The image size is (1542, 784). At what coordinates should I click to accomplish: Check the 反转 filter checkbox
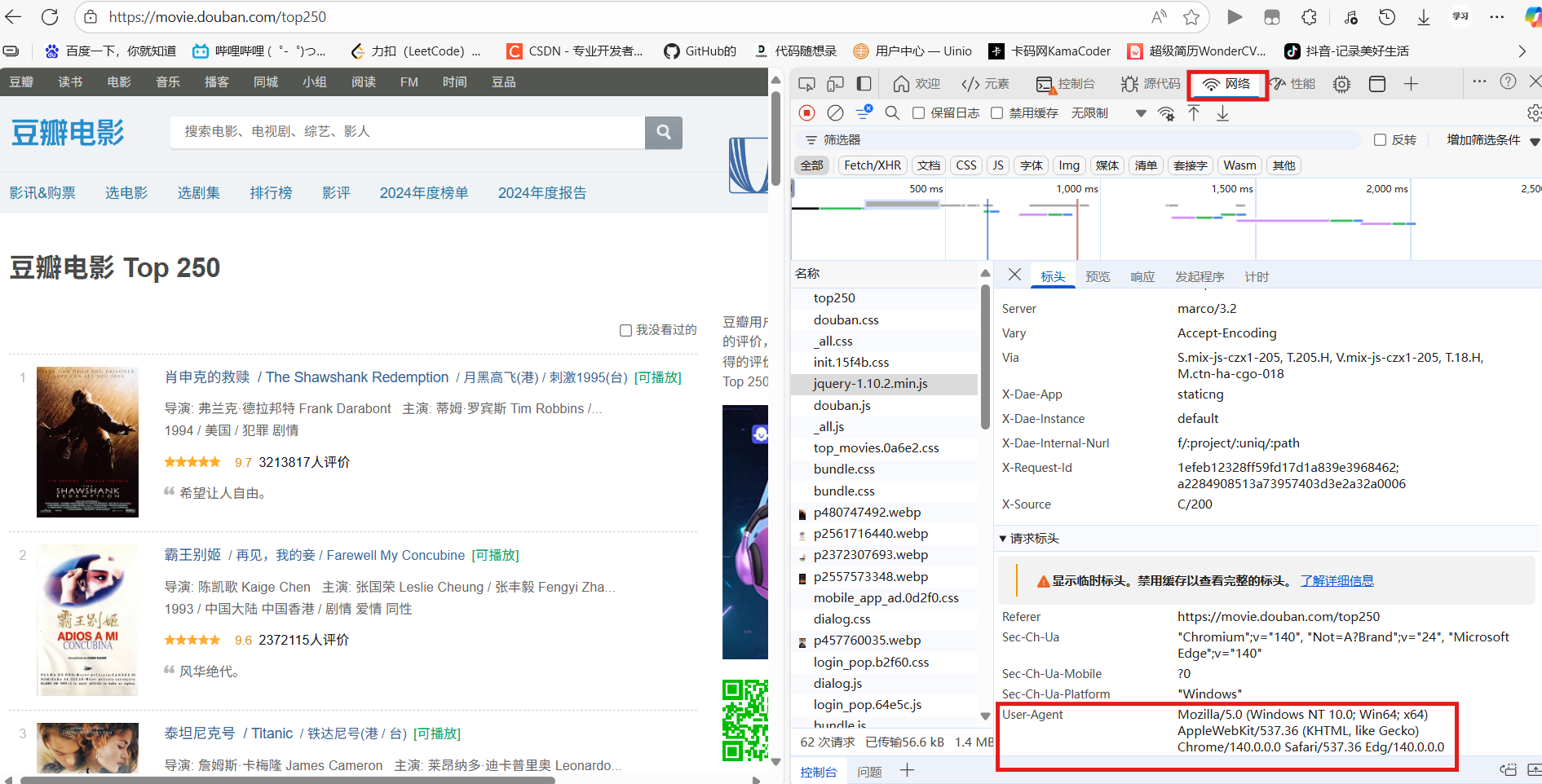pos(1380,140)
